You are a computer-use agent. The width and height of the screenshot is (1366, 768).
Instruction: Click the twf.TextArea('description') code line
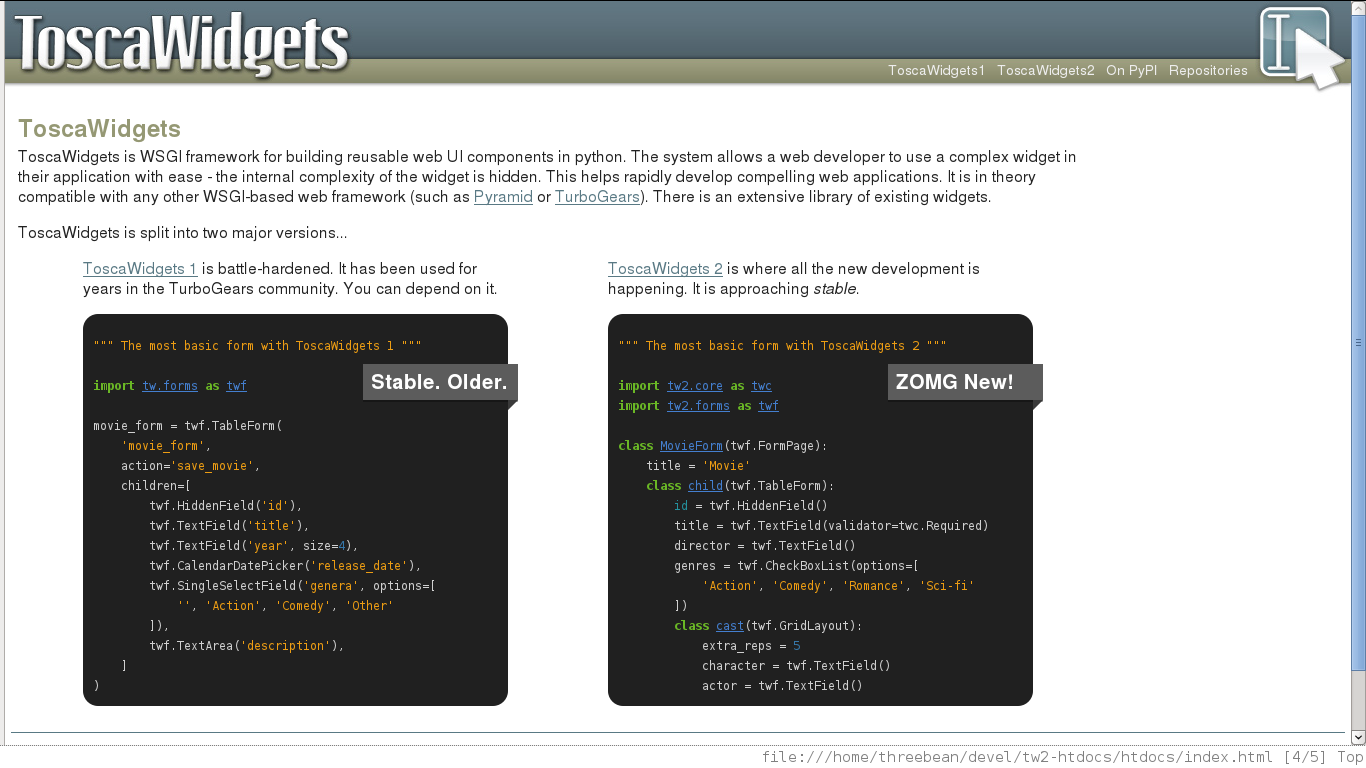tap(247, 646)
